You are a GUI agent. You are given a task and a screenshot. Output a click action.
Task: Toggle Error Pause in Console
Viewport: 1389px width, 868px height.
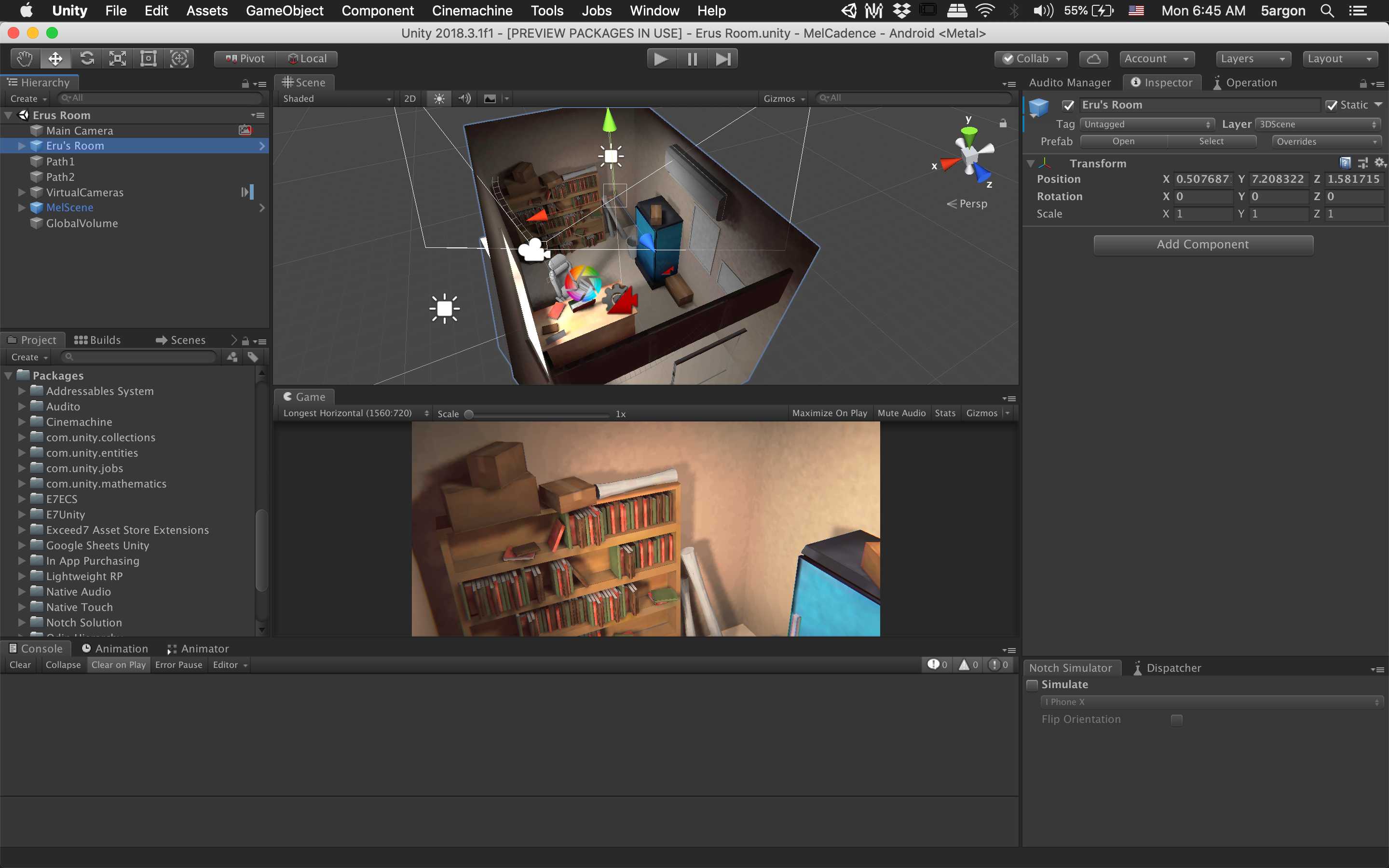click(x=178, y=665)
